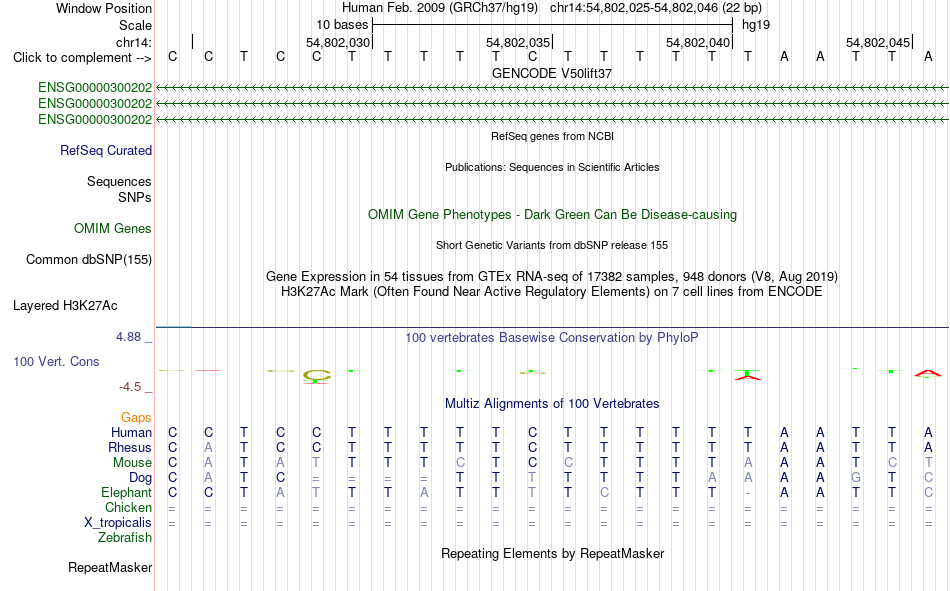Image resolution: width=950 pixels, height=591 pixels.
Task: Open 'Repeating Elements by RepeatMasker' track title
Action: pyautogui.click(x=552, y=554)
